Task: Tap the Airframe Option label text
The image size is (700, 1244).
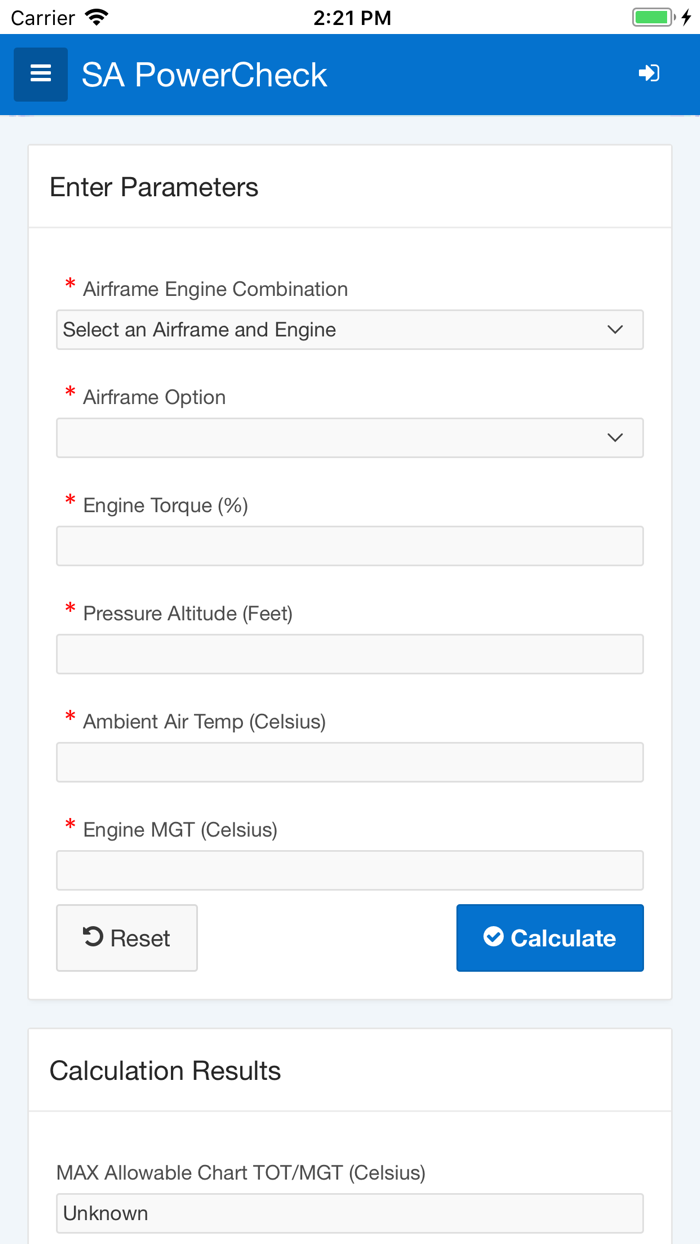Action: tap(154, 397)
